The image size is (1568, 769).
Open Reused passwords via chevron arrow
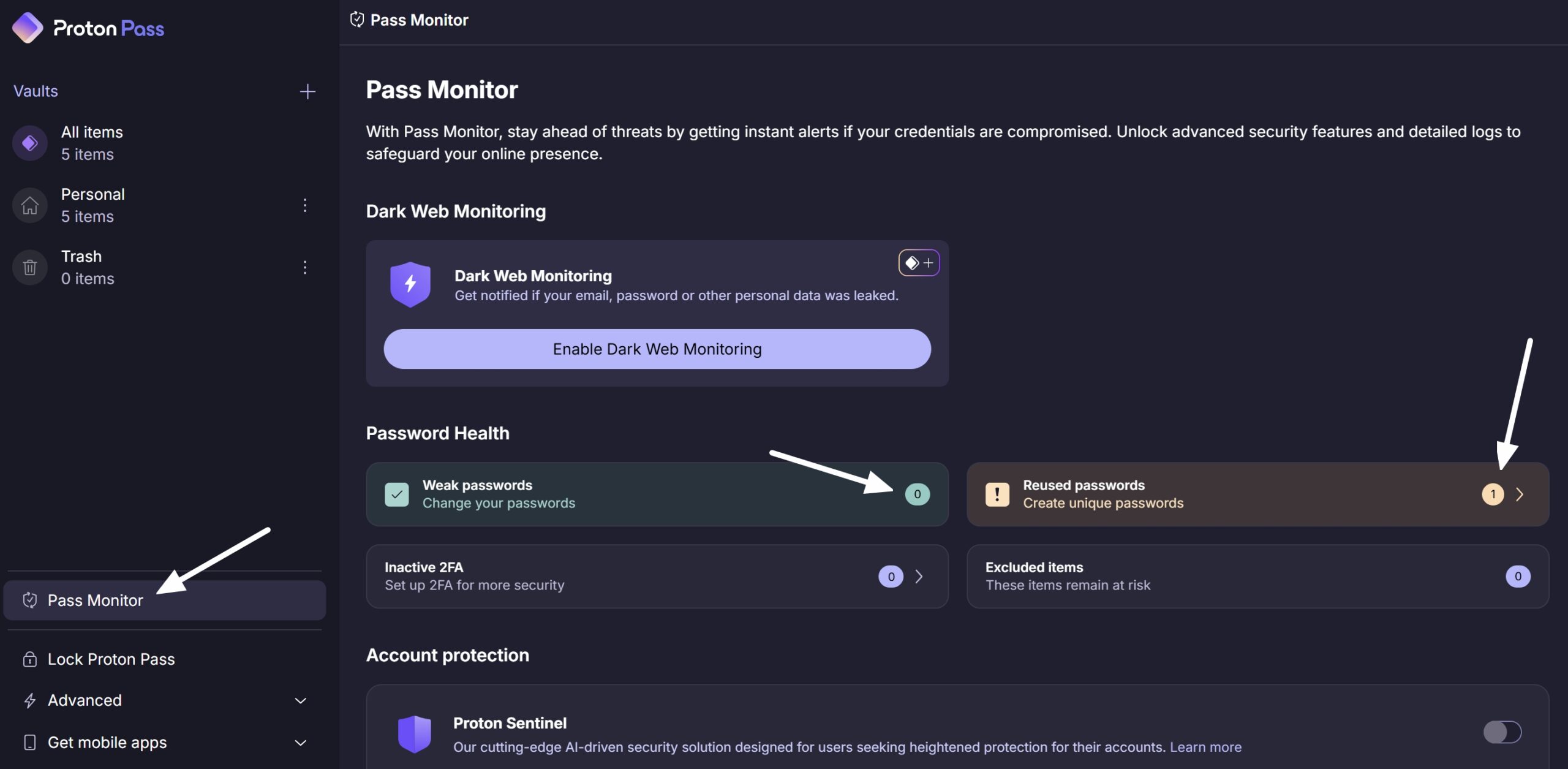click(1520, 494)
